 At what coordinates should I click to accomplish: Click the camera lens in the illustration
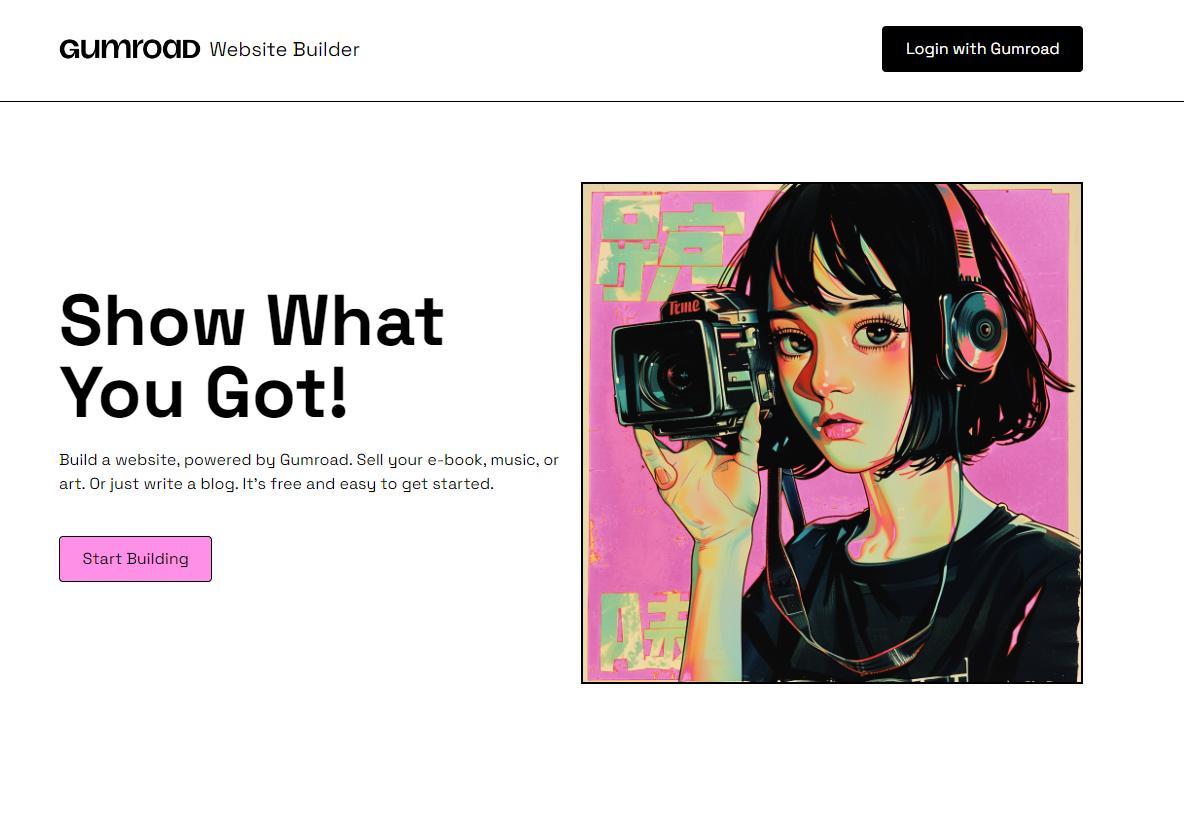coord(668,378)
